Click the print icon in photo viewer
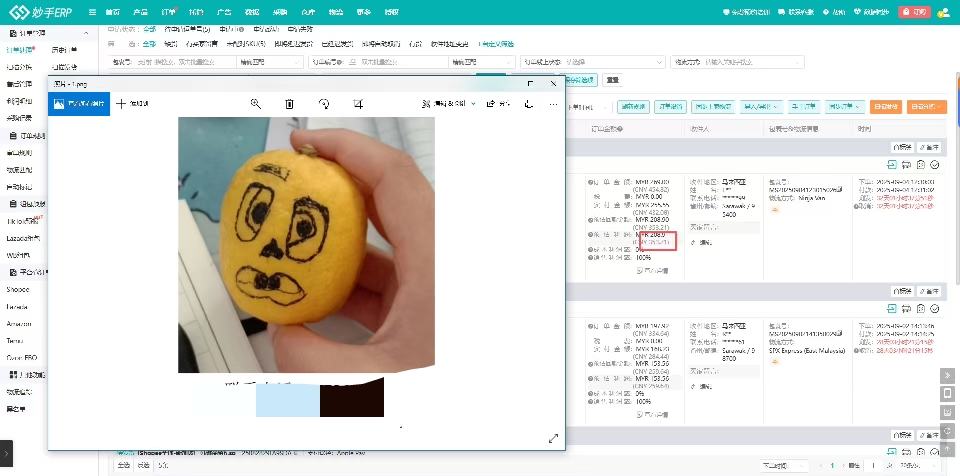The image size is (960, 476). coord(529,104)
